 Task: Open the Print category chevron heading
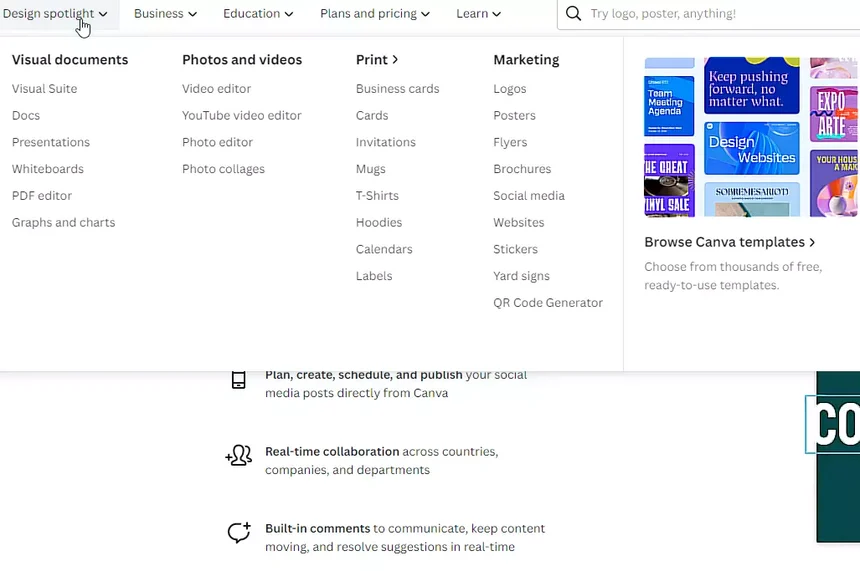coord(377,59)
